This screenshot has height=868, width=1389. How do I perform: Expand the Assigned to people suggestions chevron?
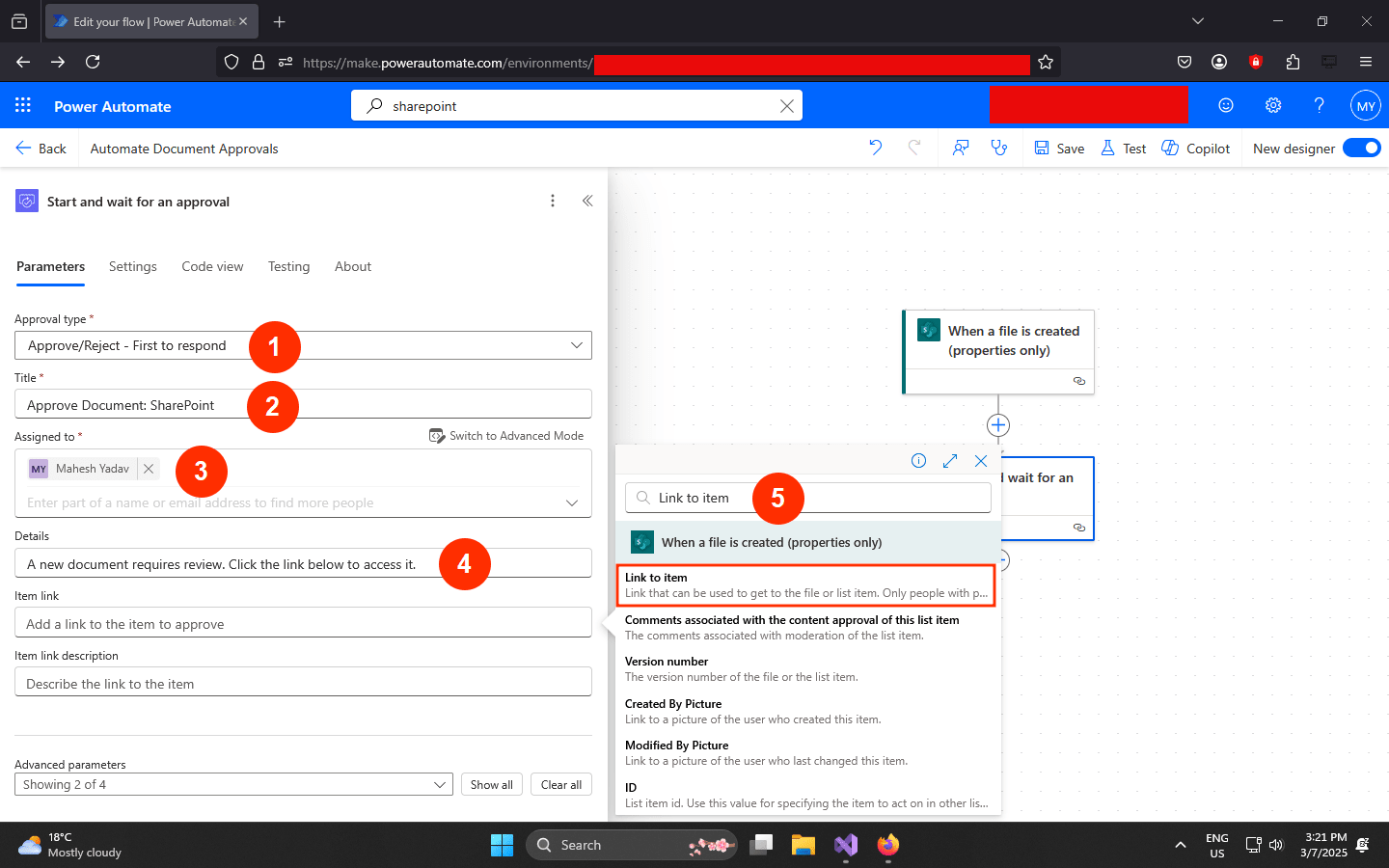pyautogui.click(x=572, y=502)
